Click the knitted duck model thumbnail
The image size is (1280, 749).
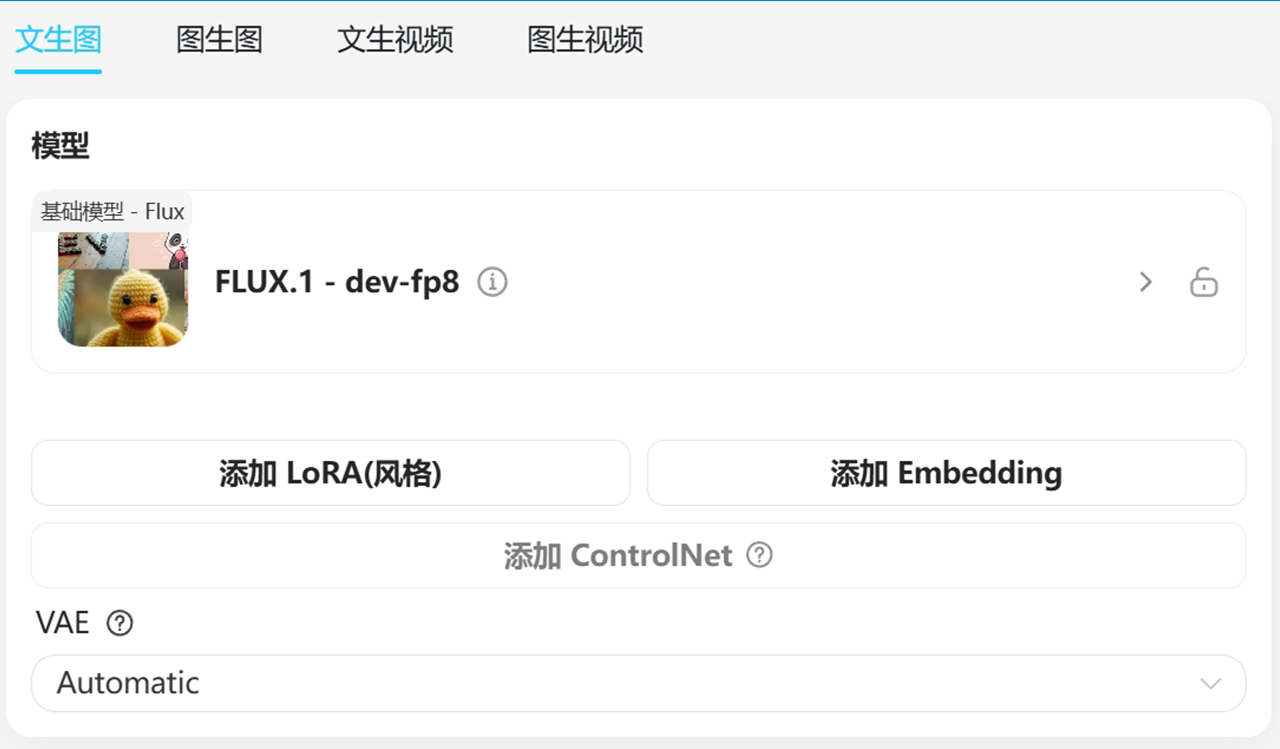123,289
